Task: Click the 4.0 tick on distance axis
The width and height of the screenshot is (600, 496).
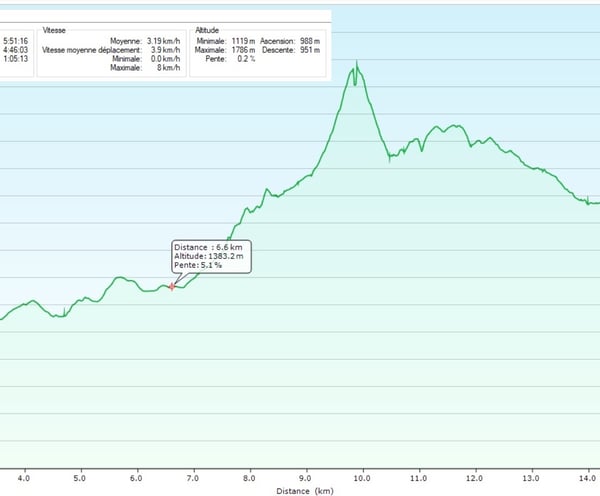Action: (x=24, y=478)
